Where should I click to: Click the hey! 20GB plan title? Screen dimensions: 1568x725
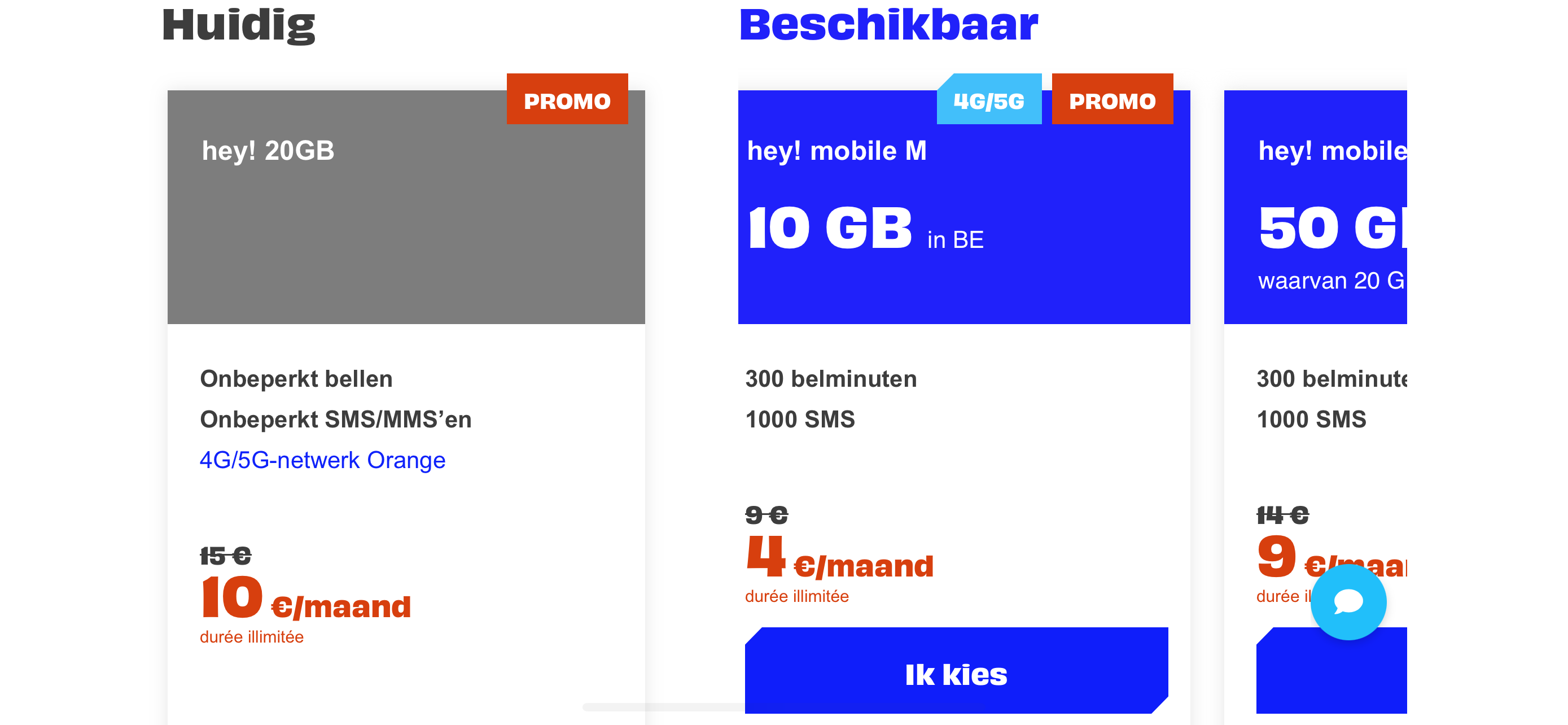(268, 150)
